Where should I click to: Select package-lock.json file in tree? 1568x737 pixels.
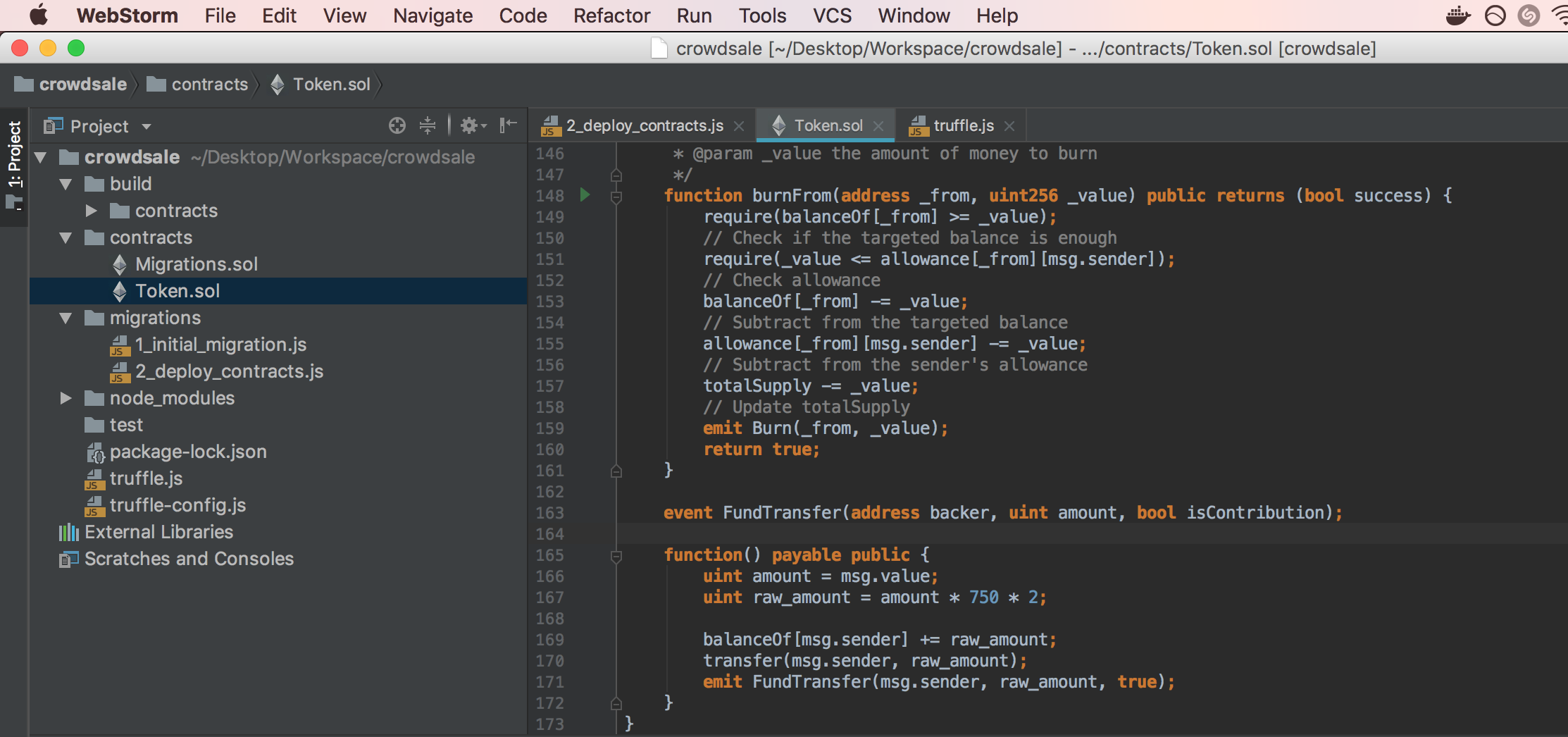(x=187, y=452)
